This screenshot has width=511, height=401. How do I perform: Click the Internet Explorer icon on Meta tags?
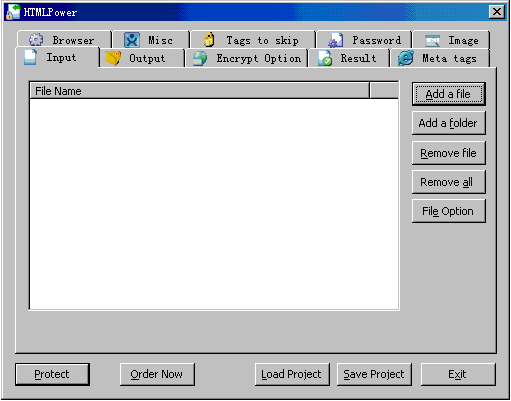coord(406,58)
